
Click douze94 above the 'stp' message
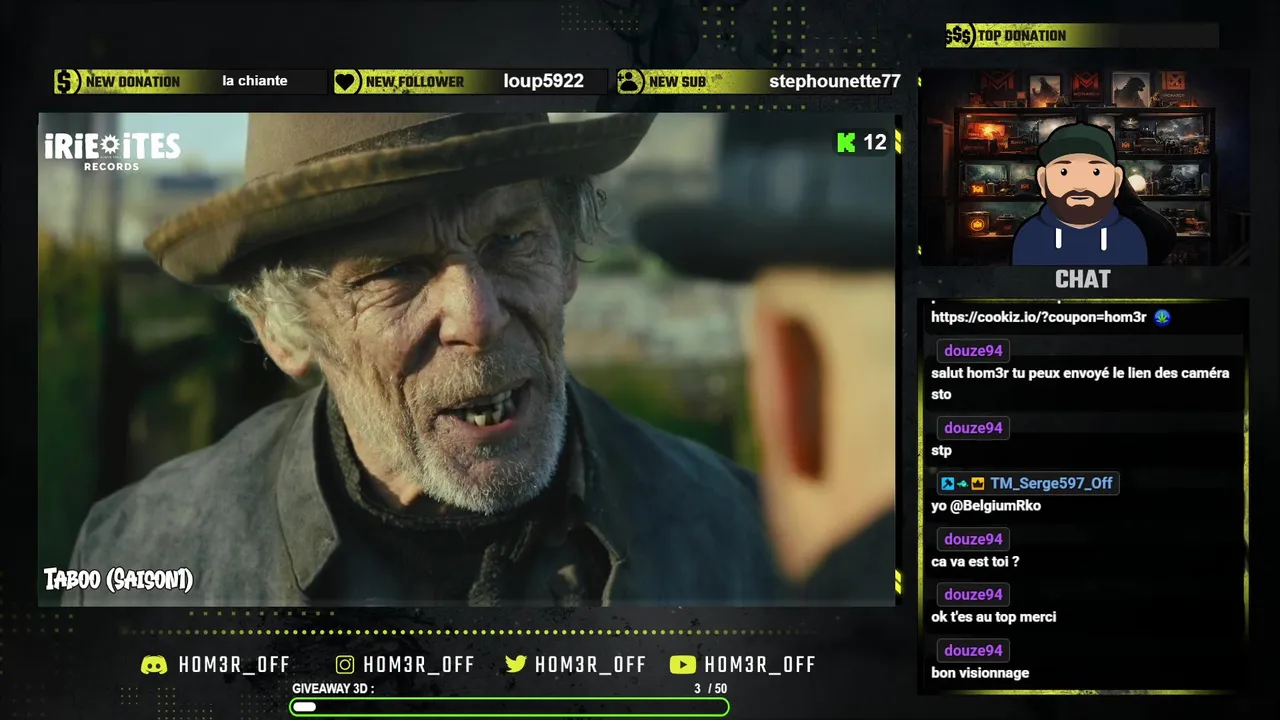973,428
